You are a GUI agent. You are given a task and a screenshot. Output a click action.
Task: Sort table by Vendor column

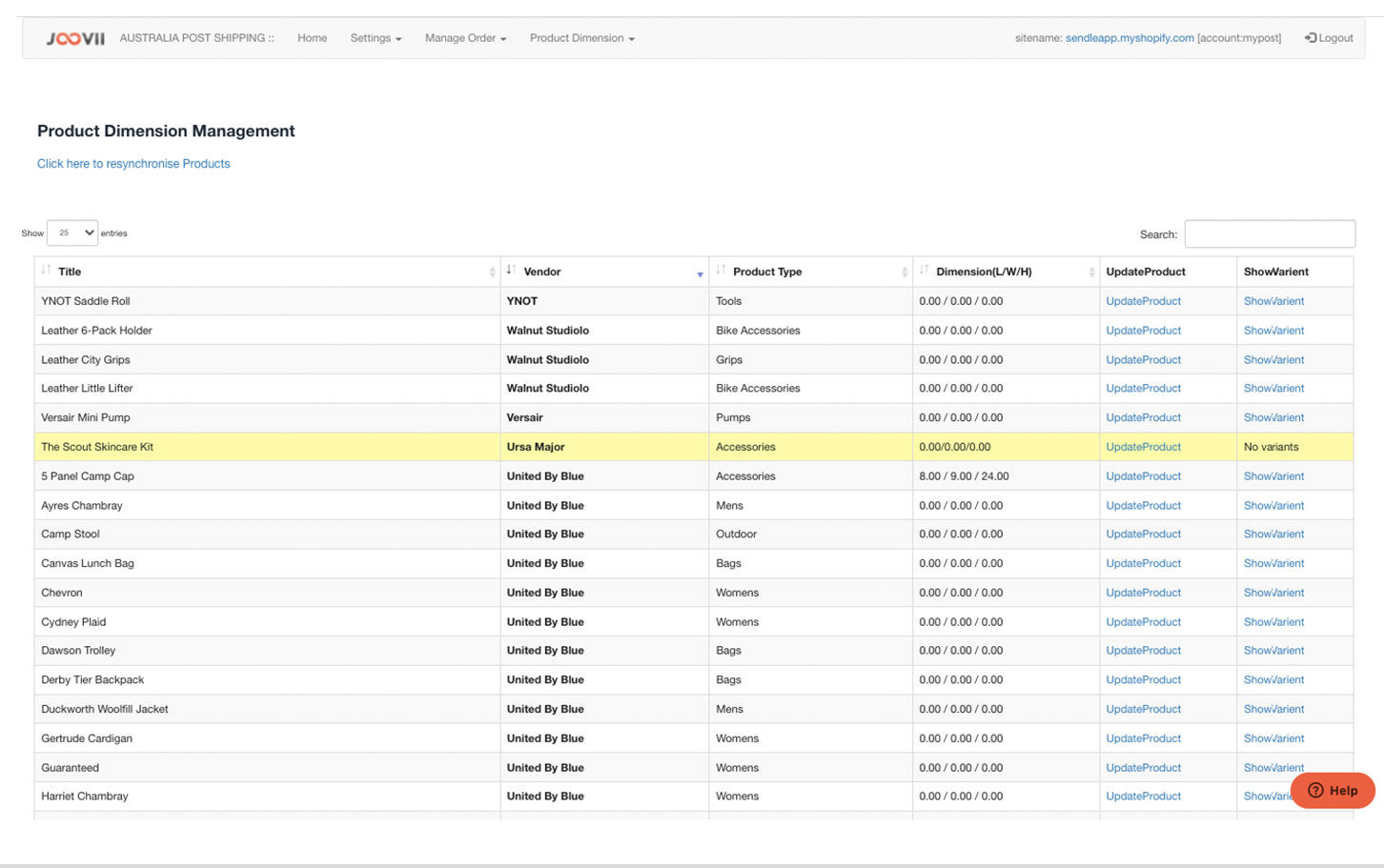[x=541, y=272]
